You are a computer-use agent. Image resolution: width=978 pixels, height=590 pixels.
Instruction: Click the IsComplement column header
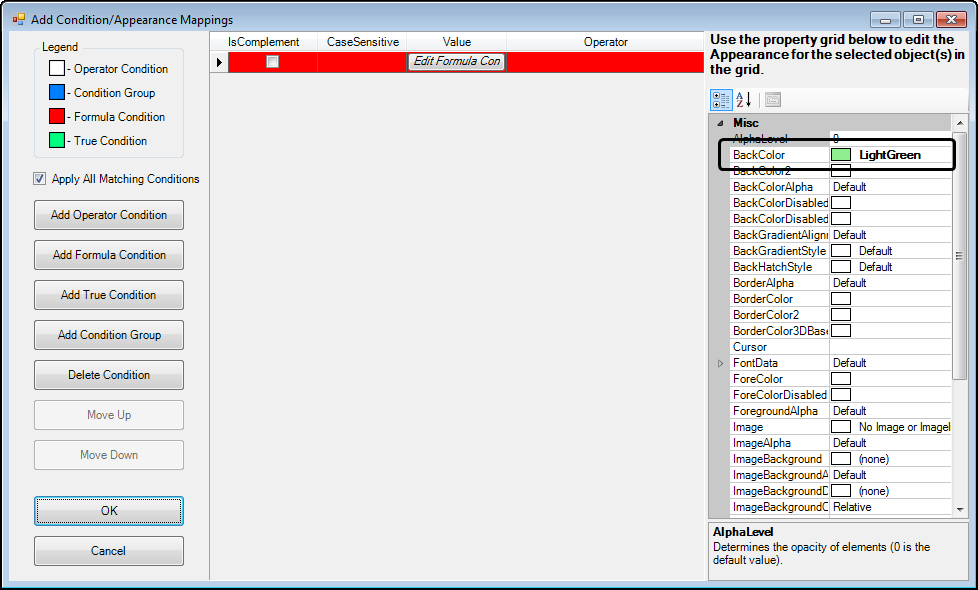click(263, 42)
